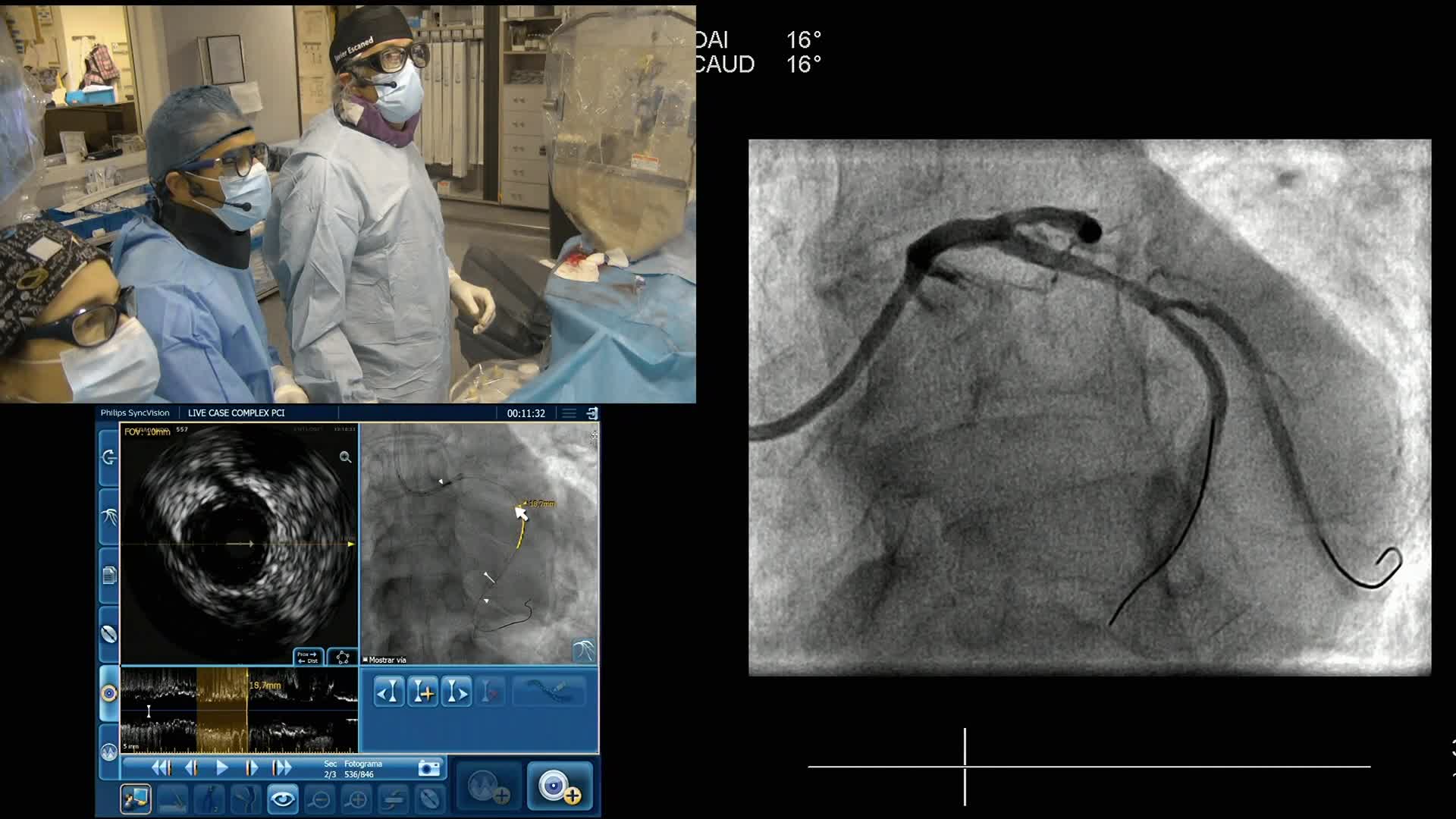The image size is (1456, 819).
Task: Open the coronary tree sidebar tab
Action: point(108,516)
